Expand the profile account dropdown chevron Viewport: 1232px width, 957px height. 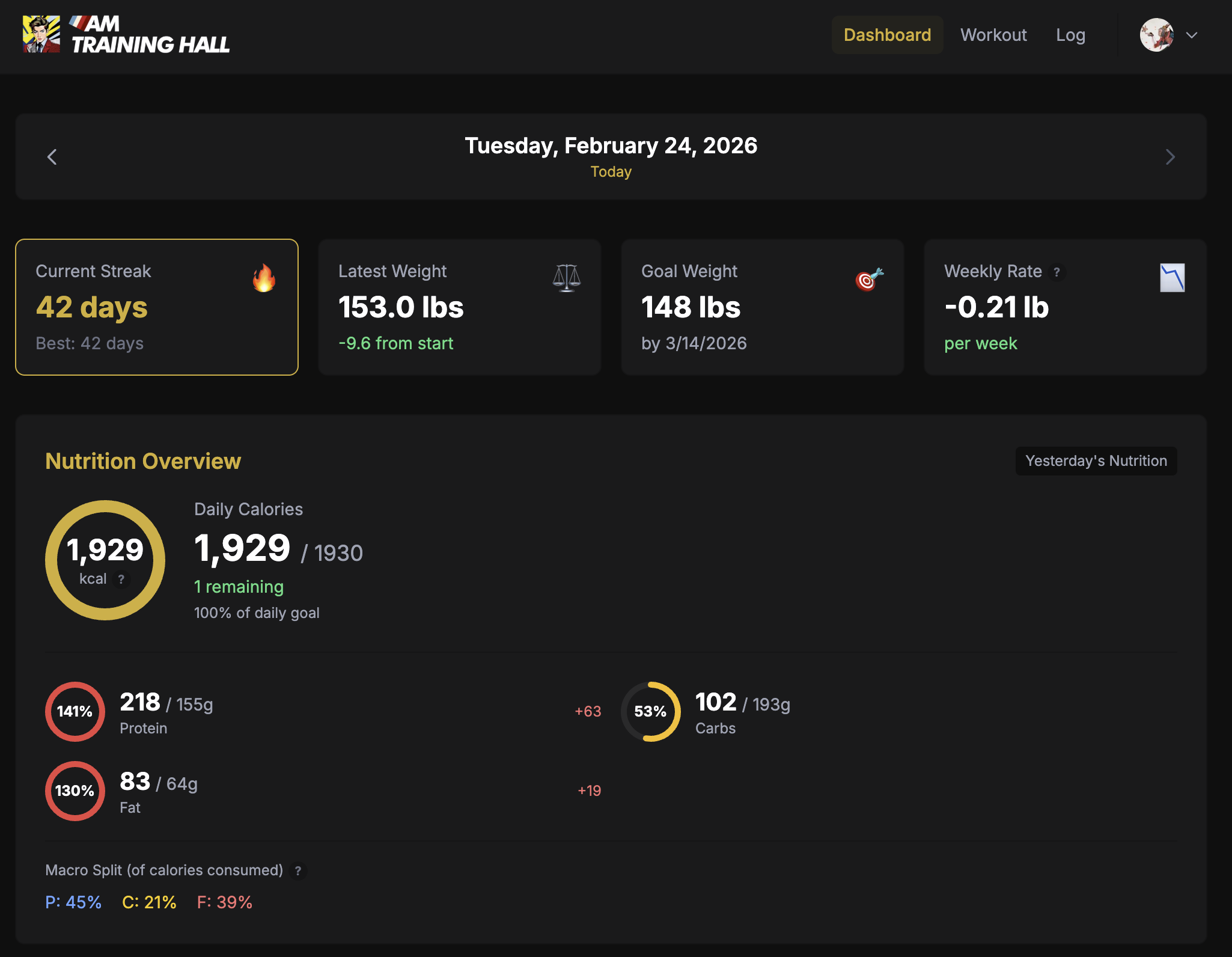coord(1191,36)
